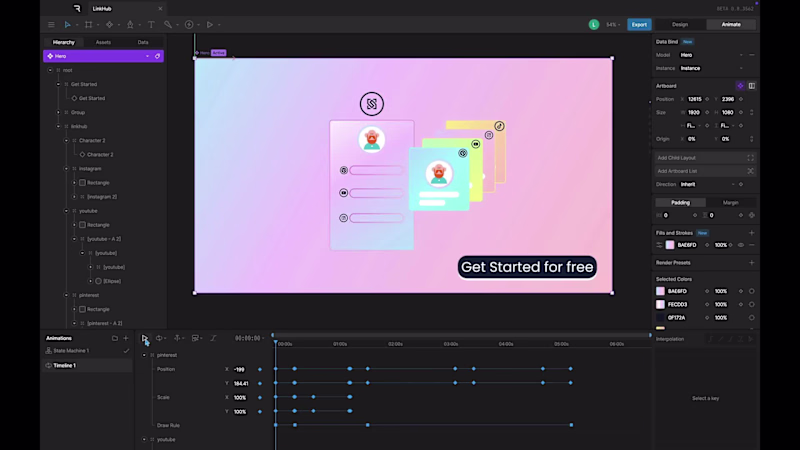Toggle visibility of BAE6FD fill
Viewport: 800px width, 450px height.
point(741,245)
